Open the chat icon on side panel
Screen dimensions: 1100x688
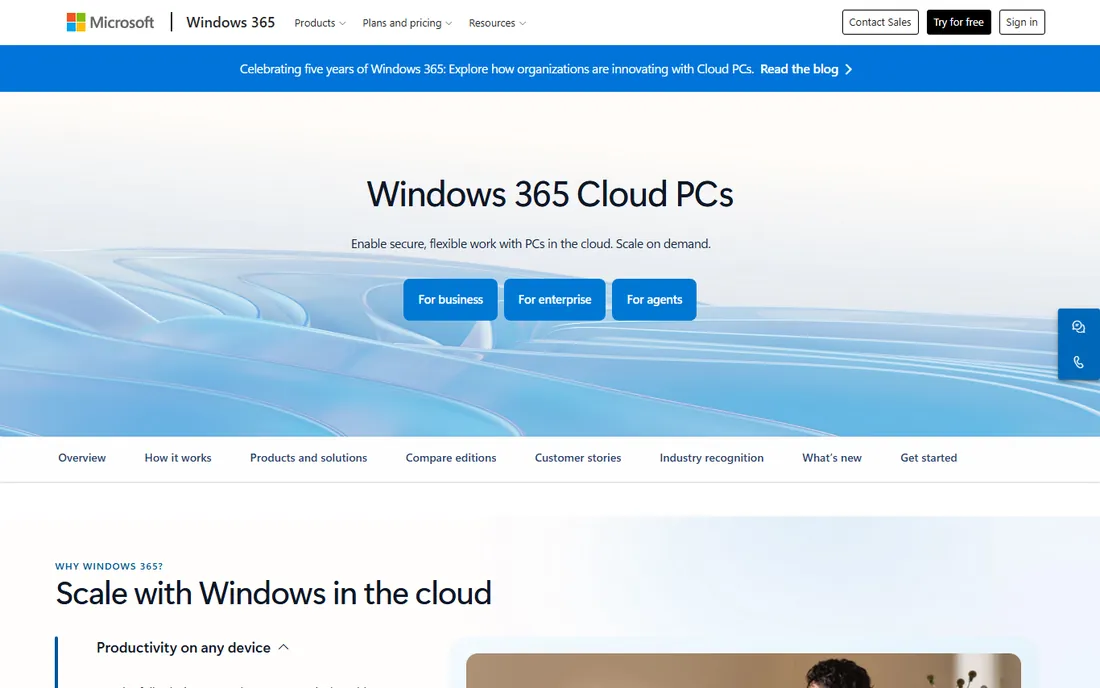[1078, 327]
